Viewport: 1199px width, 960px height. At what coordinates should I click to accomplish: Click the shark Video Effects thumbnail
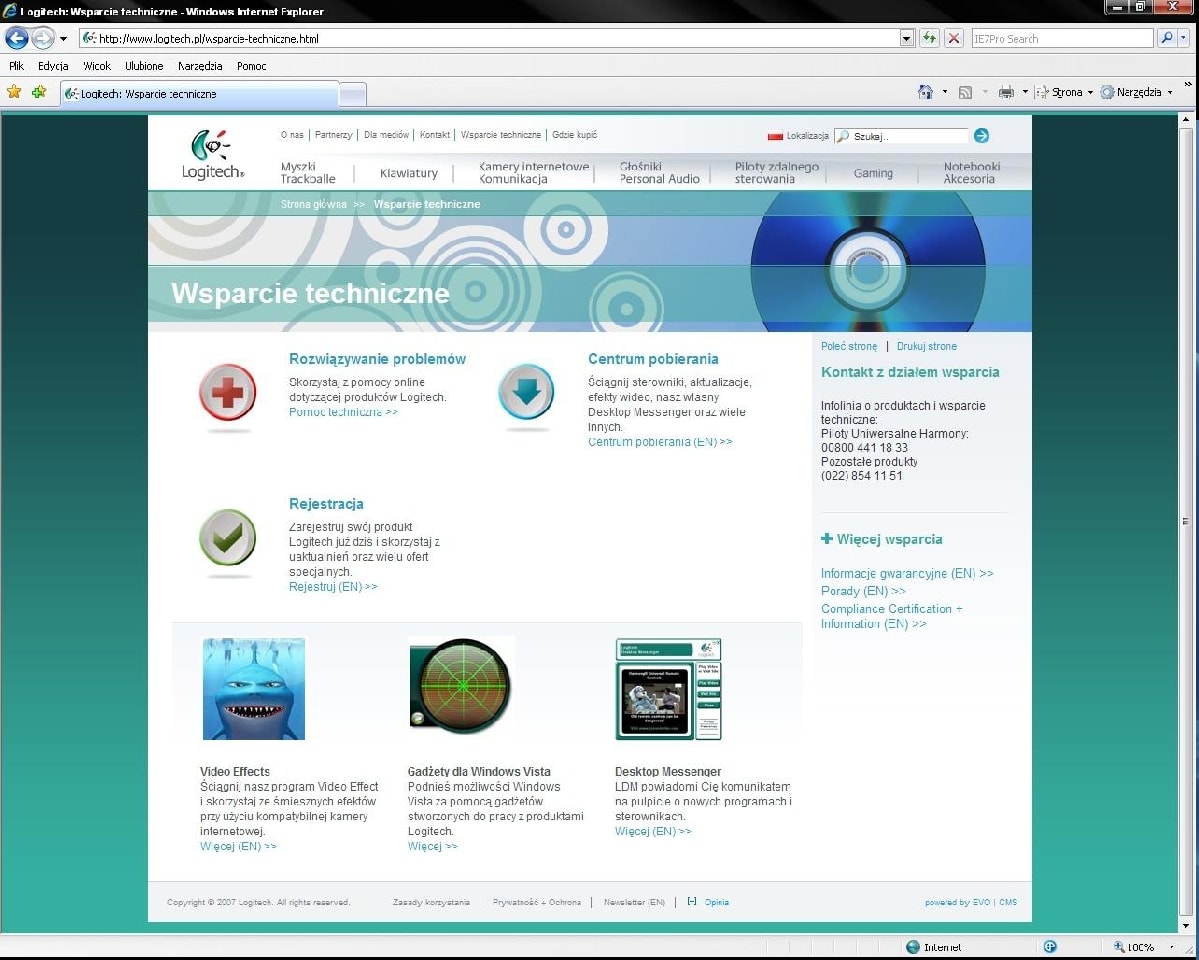click(x=254, y=689)
